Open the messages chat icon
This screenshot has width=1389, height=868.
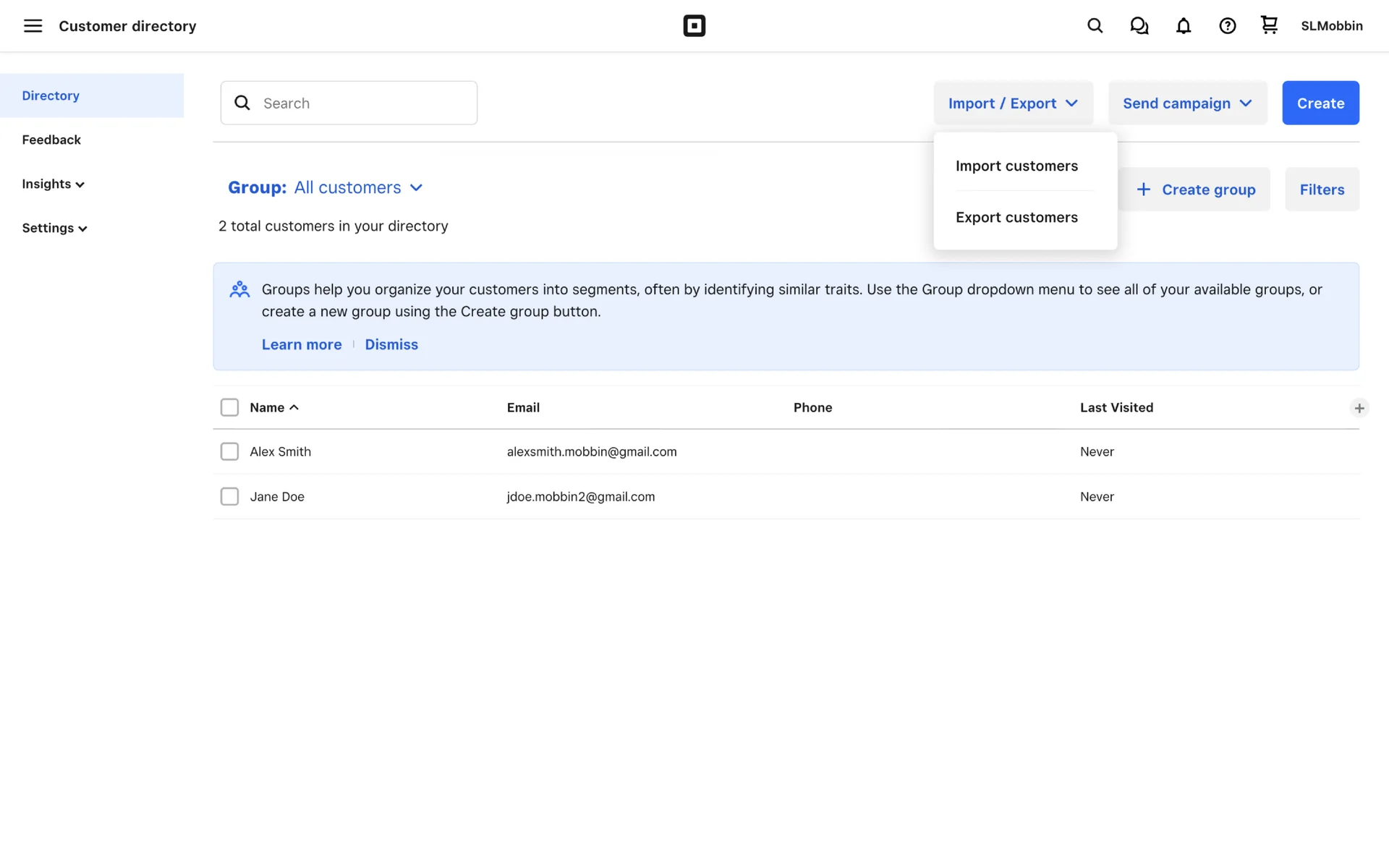(1139, 26)
